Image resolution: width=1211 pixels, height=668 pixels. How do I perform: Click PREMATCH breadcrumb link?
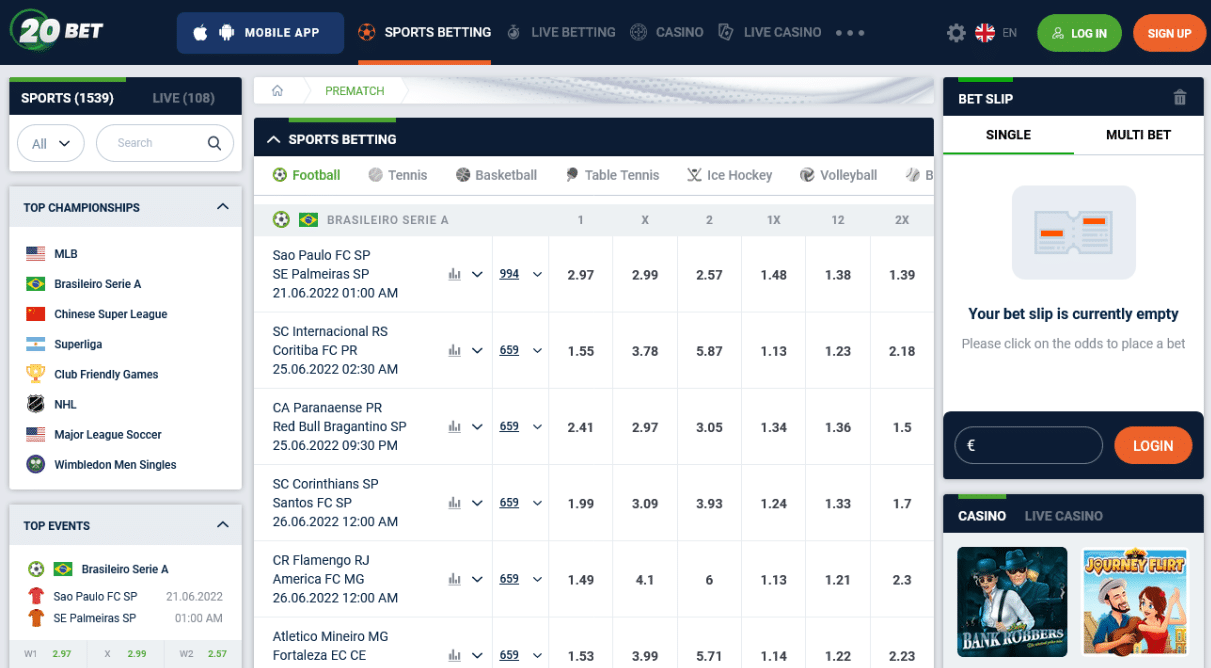(x=355, y=91)
